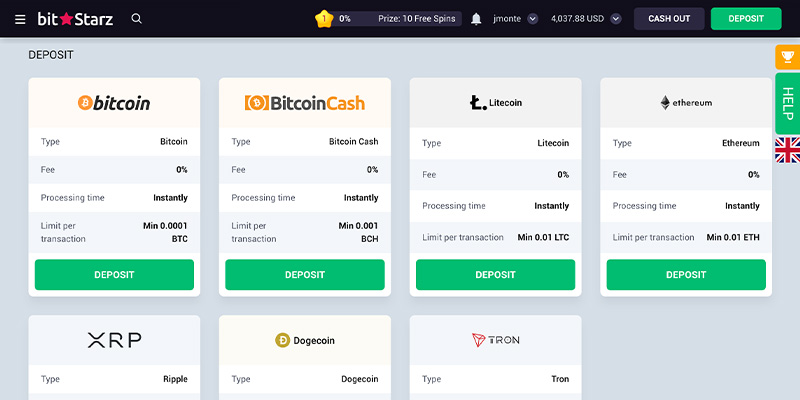Open the green Help side tab
The image size is (800, 400).
787,103
